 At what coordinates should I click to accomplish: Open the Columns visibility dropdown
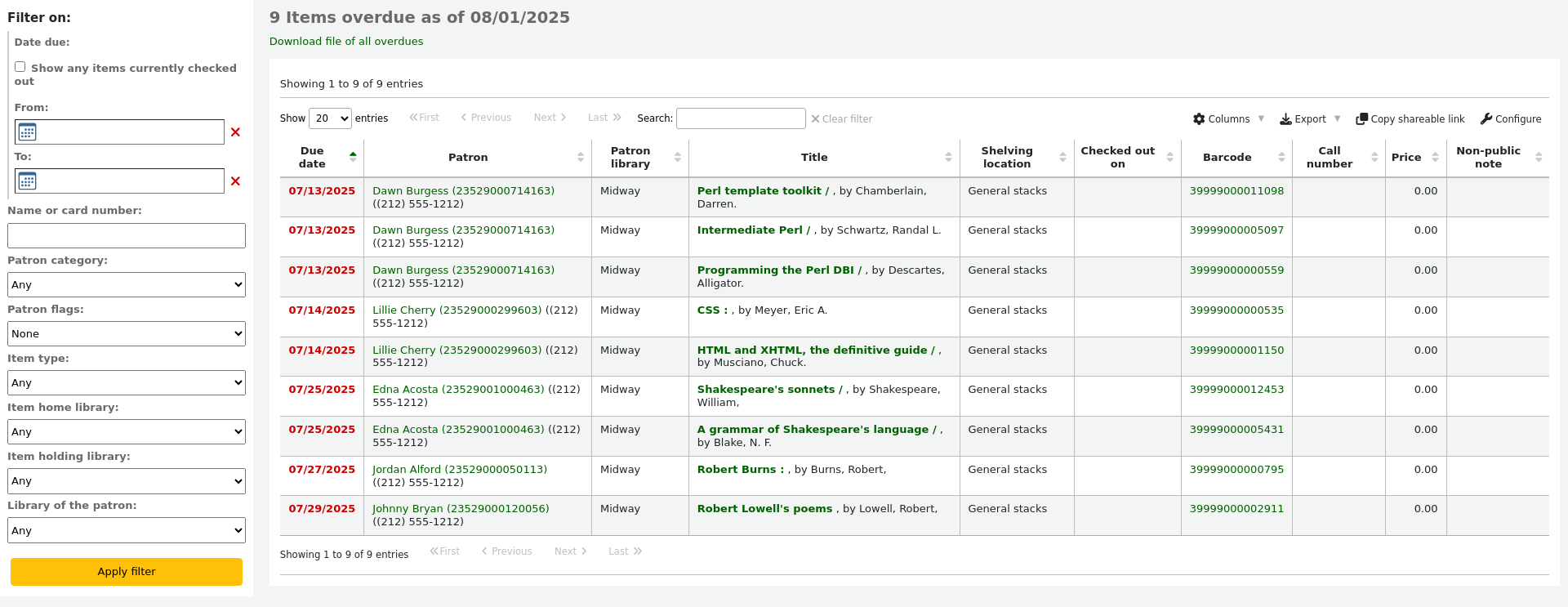[x=1229, y=119]
